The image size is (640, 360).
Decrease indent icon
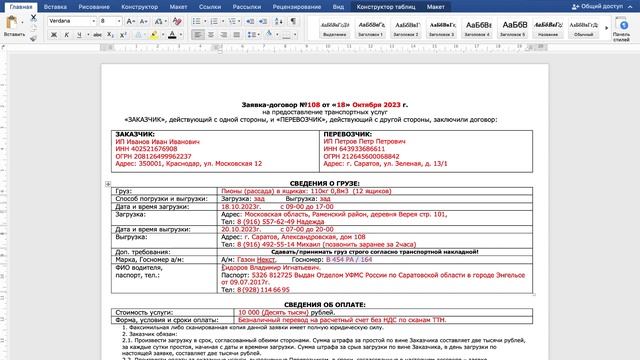[250, 21]
